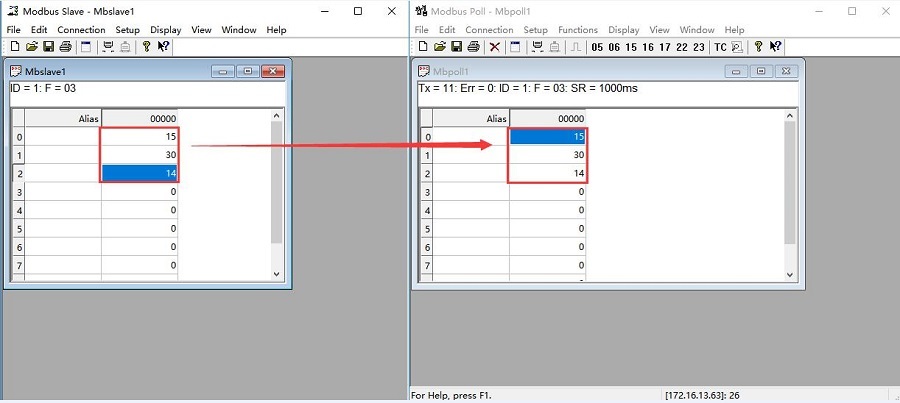Select highlighted value 15 cell in Mbpoll1
This screenshot has height=403, width=900.
548,137
